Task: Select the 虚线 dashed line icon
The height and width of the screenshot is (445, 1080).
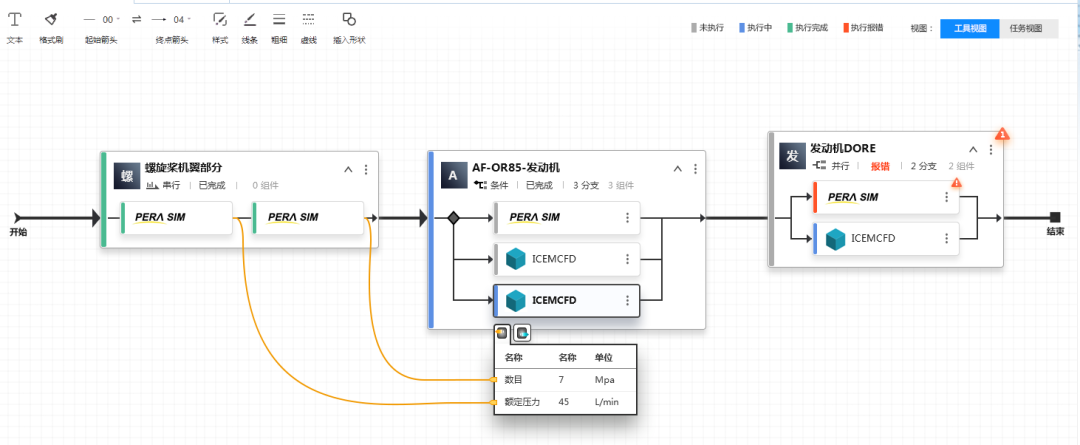Action: 308,20
